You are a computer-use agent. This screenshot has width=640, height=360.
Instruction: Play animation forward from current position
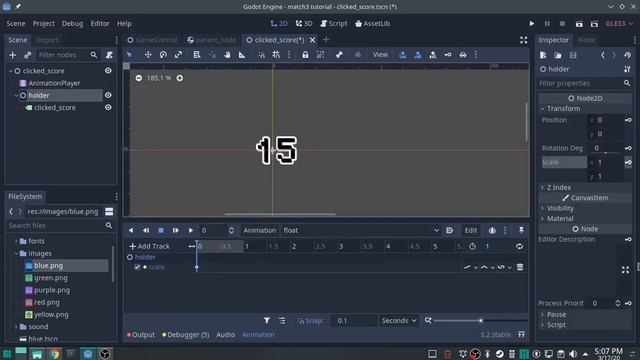point(191,230)
